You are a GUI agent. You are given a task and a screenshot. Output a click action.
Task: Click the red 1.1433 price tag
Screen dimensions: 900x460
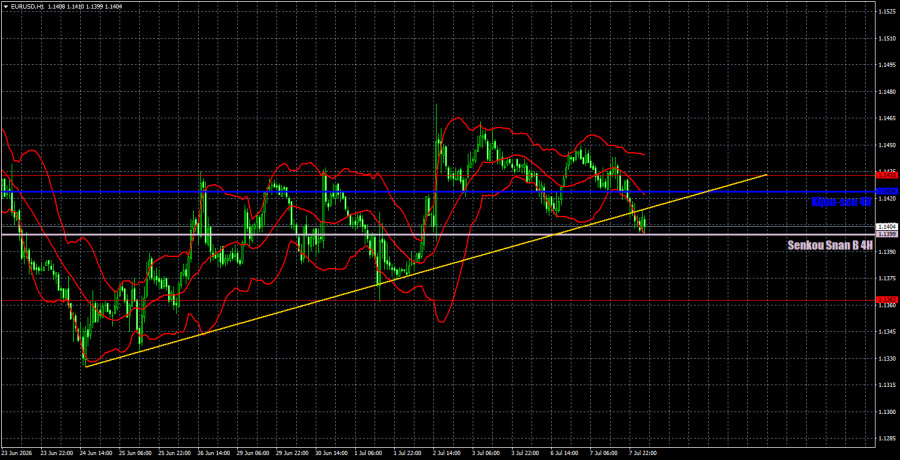pos(887,174)
